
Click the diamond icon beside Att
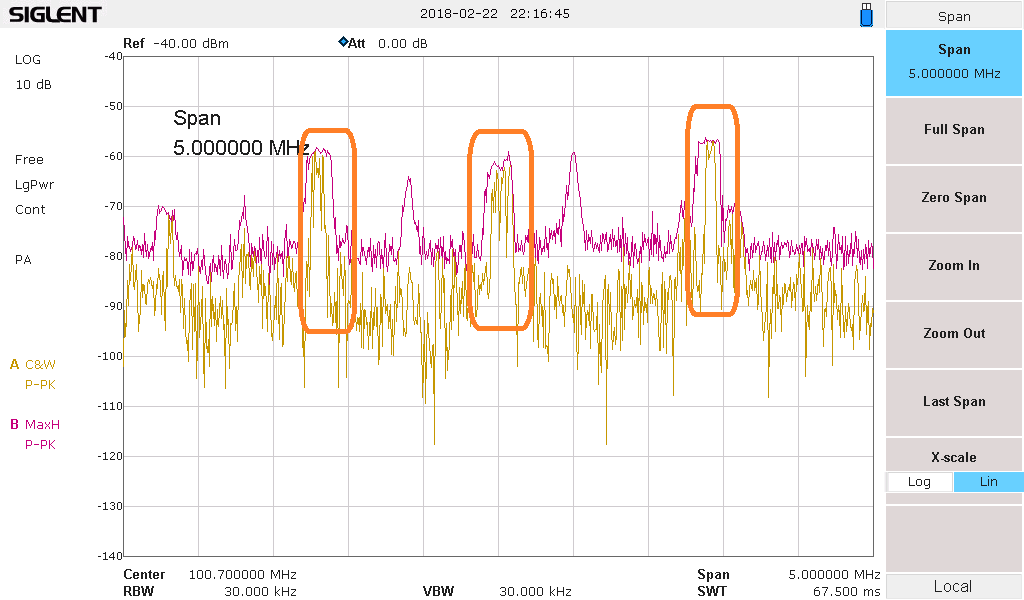coord(343,42)
